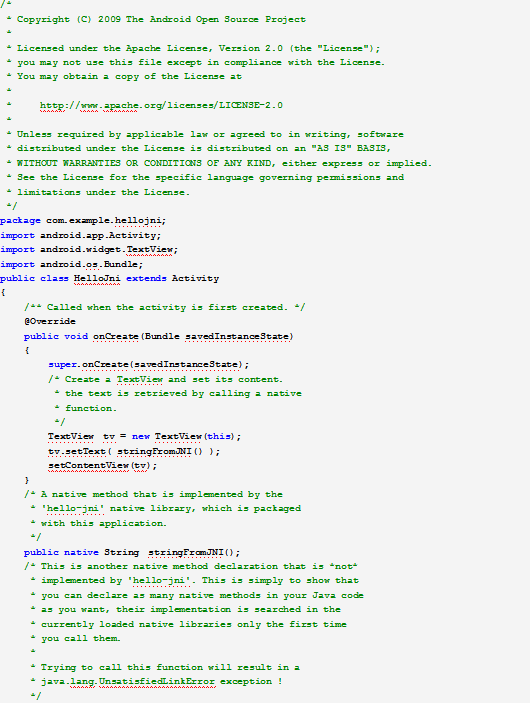Click stringFromJNI in the native method declaration
The image size is (530, 703).
(186, 552)
